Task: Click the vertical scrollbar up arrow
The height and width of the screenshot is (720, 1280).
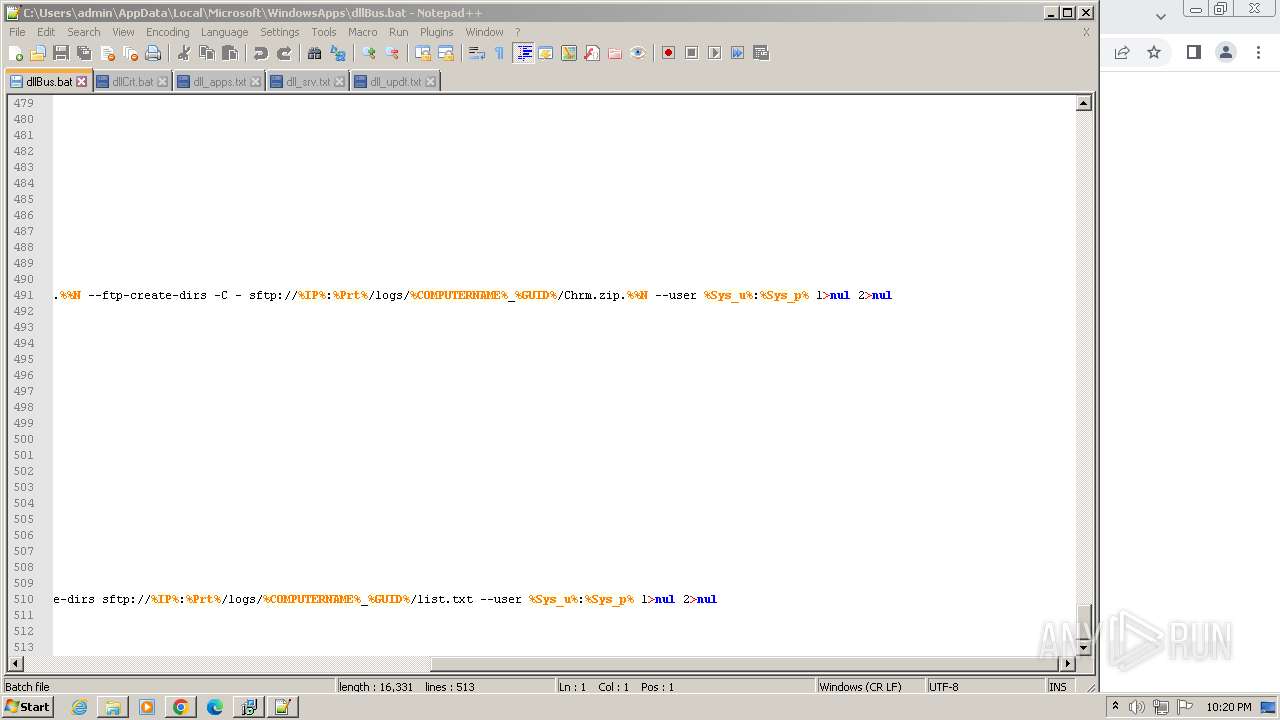Action: [x=1083, y=103]
